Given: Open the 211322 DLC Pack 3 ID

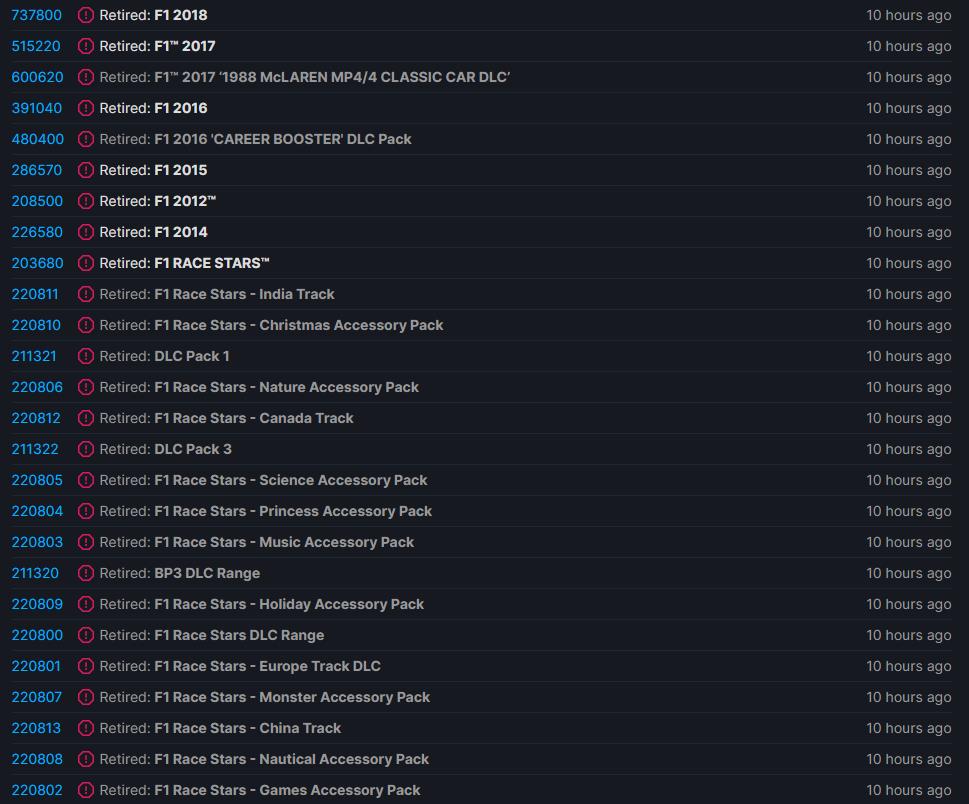Looking at the screenshot, I should pyautogui.click(x=35, y=449).
